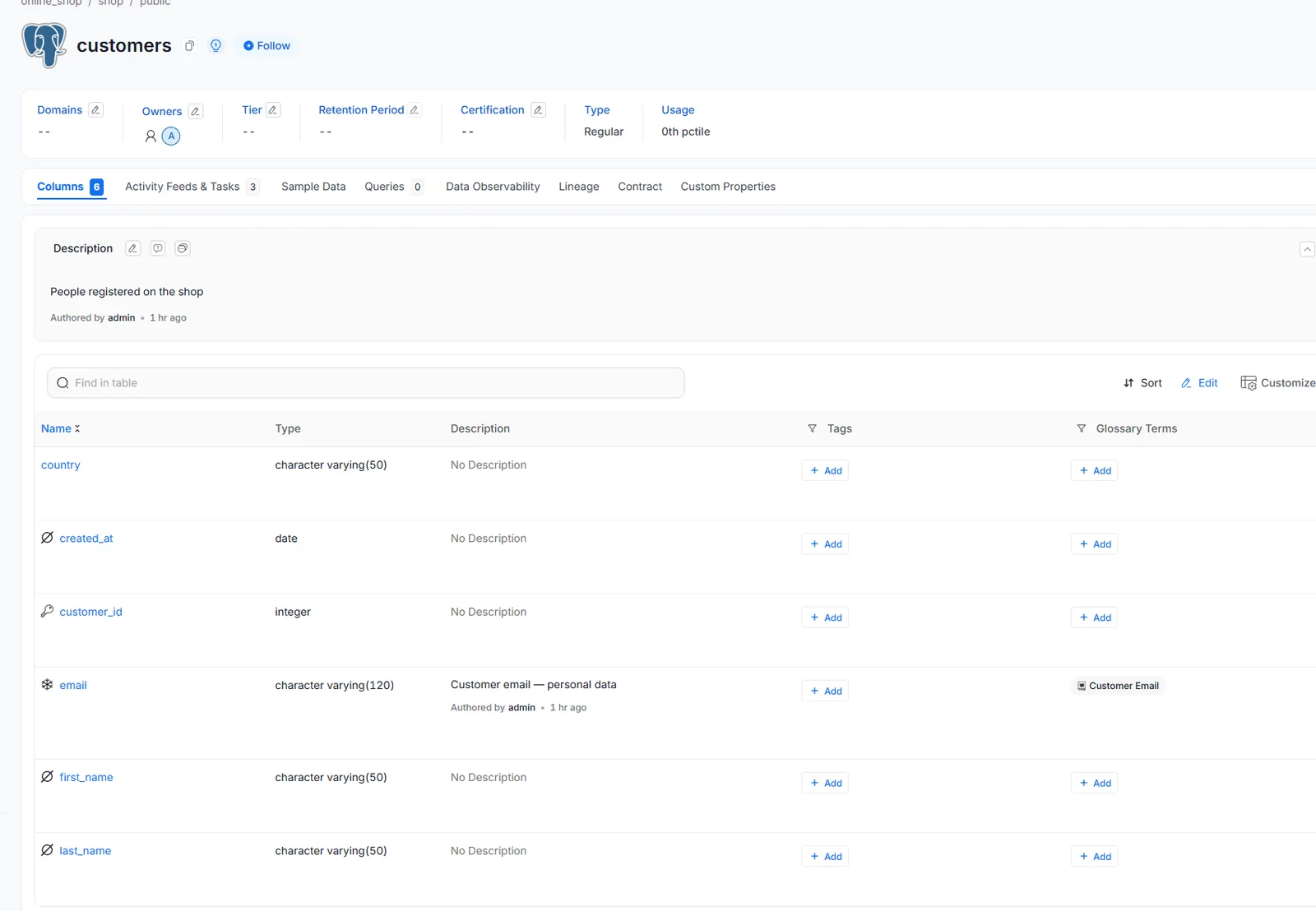Viewport: 1316px width, 911px height.
Task: Open the last_name column link
Action: [86, 851]
